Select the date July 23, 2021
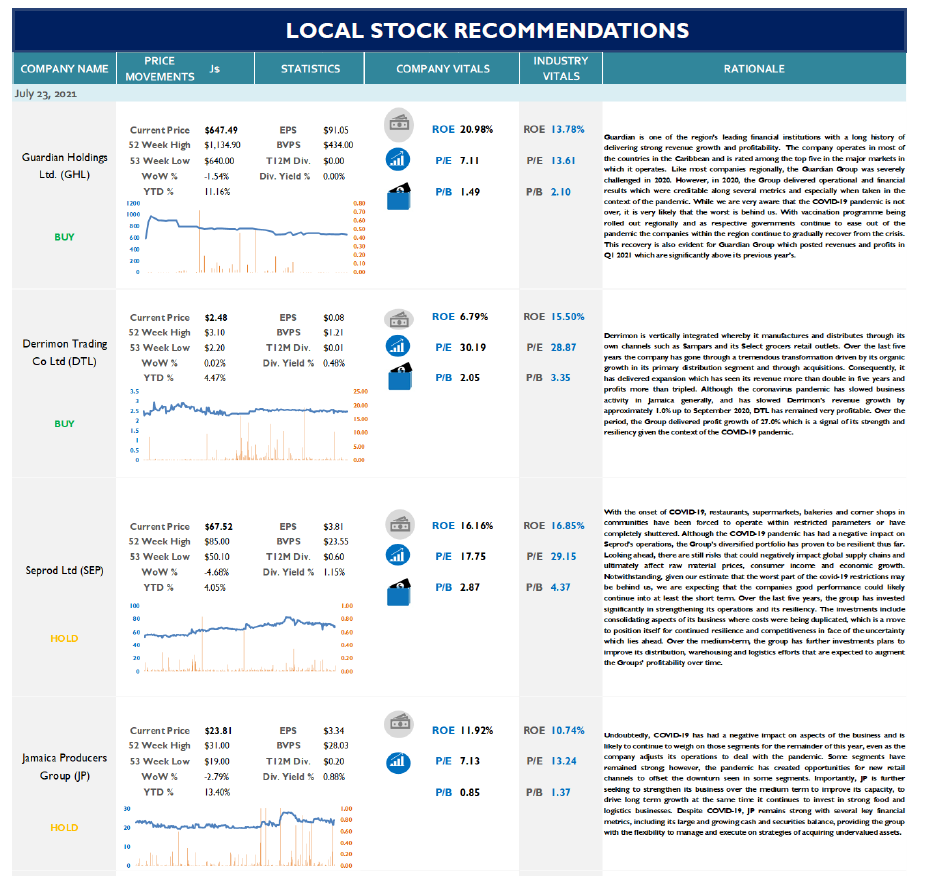 [46, 93]
